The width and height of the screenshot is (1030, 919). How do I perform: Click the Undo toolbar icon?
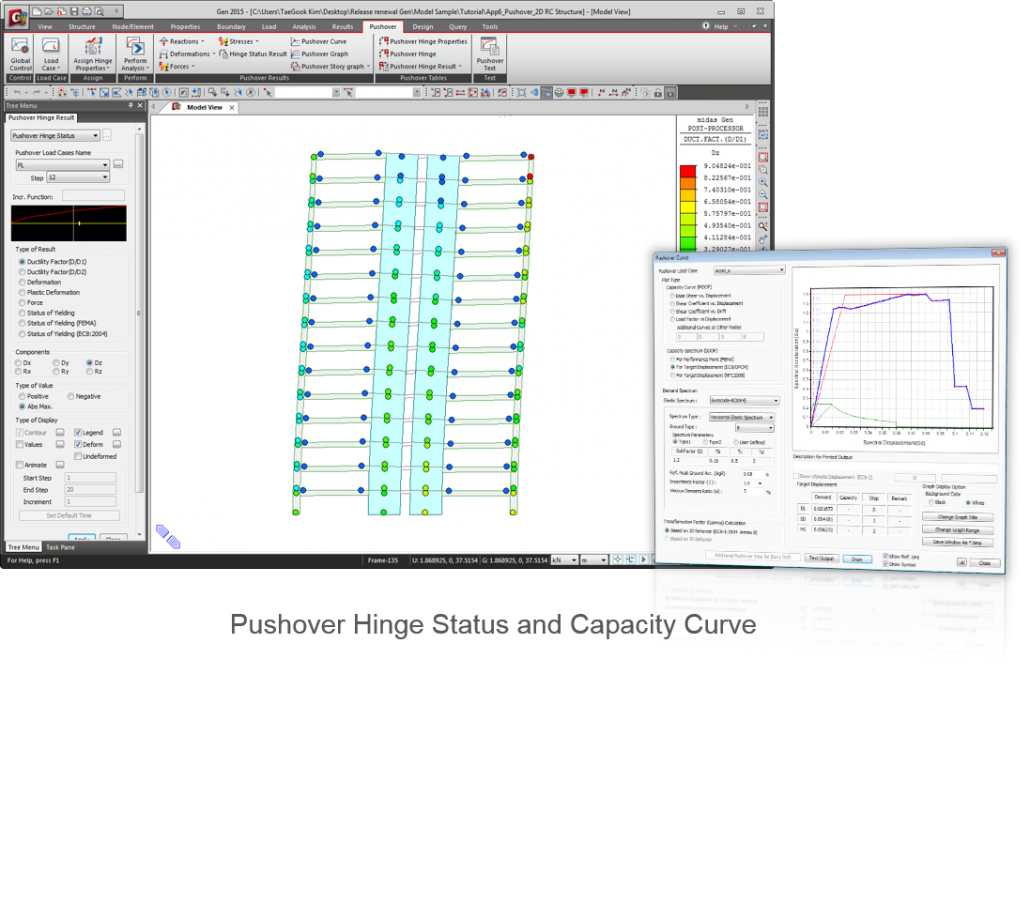[18, 93]
